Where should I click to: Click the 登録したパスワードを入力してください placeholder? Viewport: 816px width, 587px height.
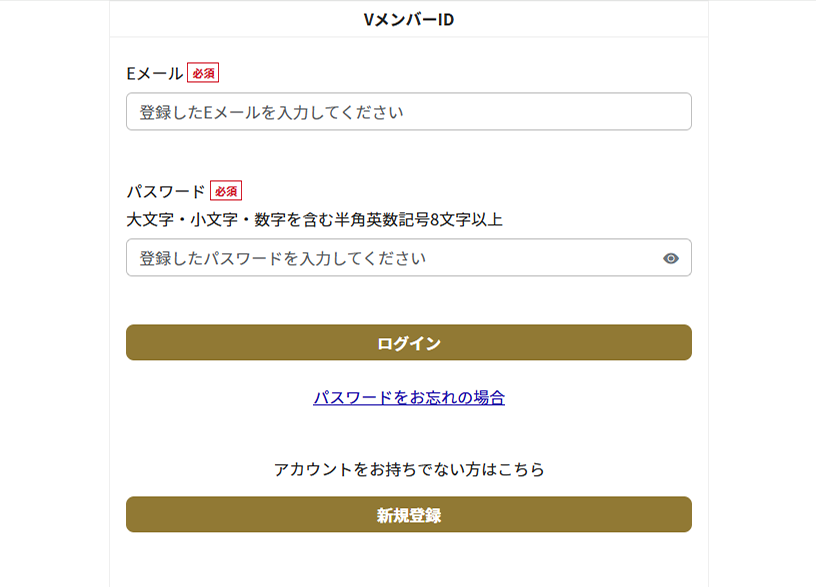click(283, 258)
